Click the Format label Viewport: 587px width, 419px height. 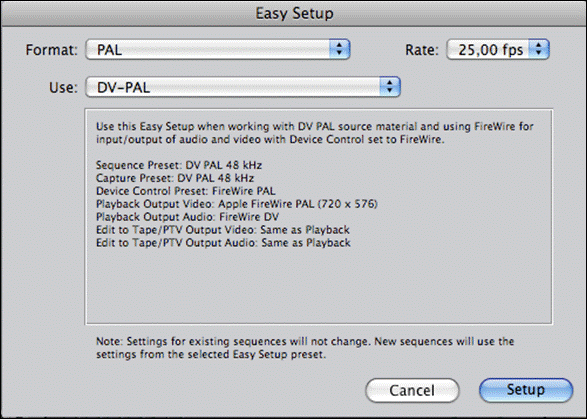tap(52, 50)
